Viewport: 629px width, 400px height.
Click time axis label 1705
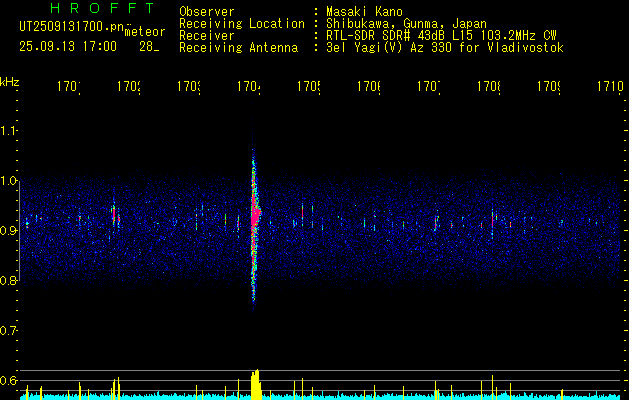(309, 87)
